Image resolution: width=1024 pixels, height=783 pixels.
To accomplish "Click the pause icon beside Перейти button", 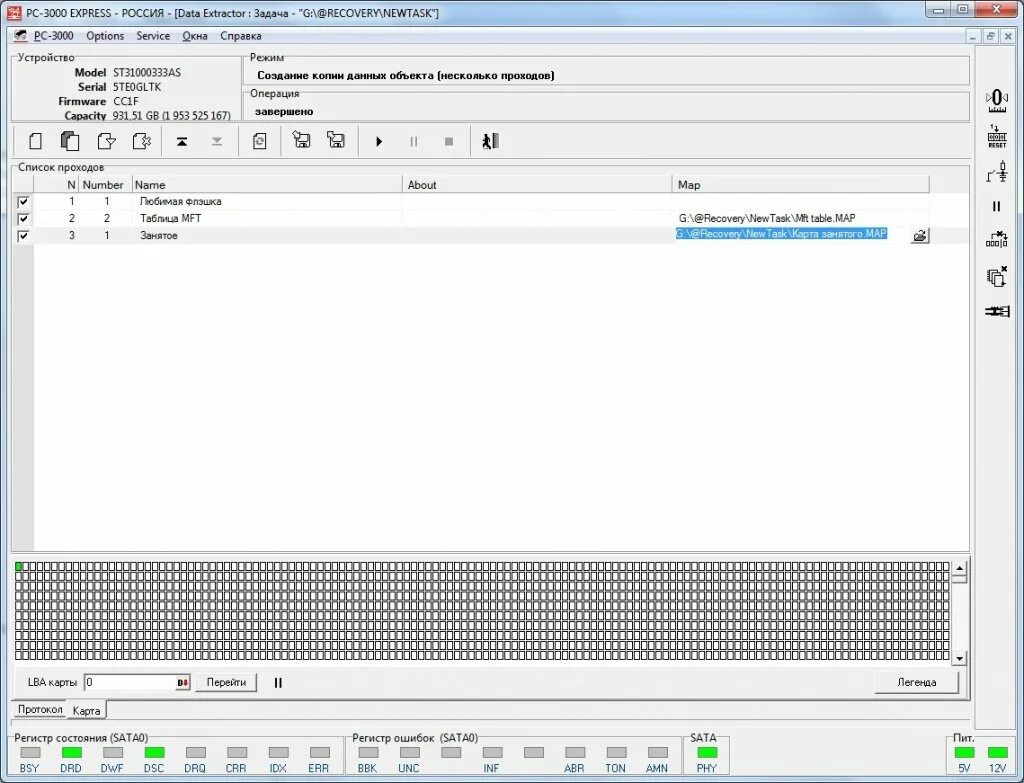I will [x=278, y=682].
